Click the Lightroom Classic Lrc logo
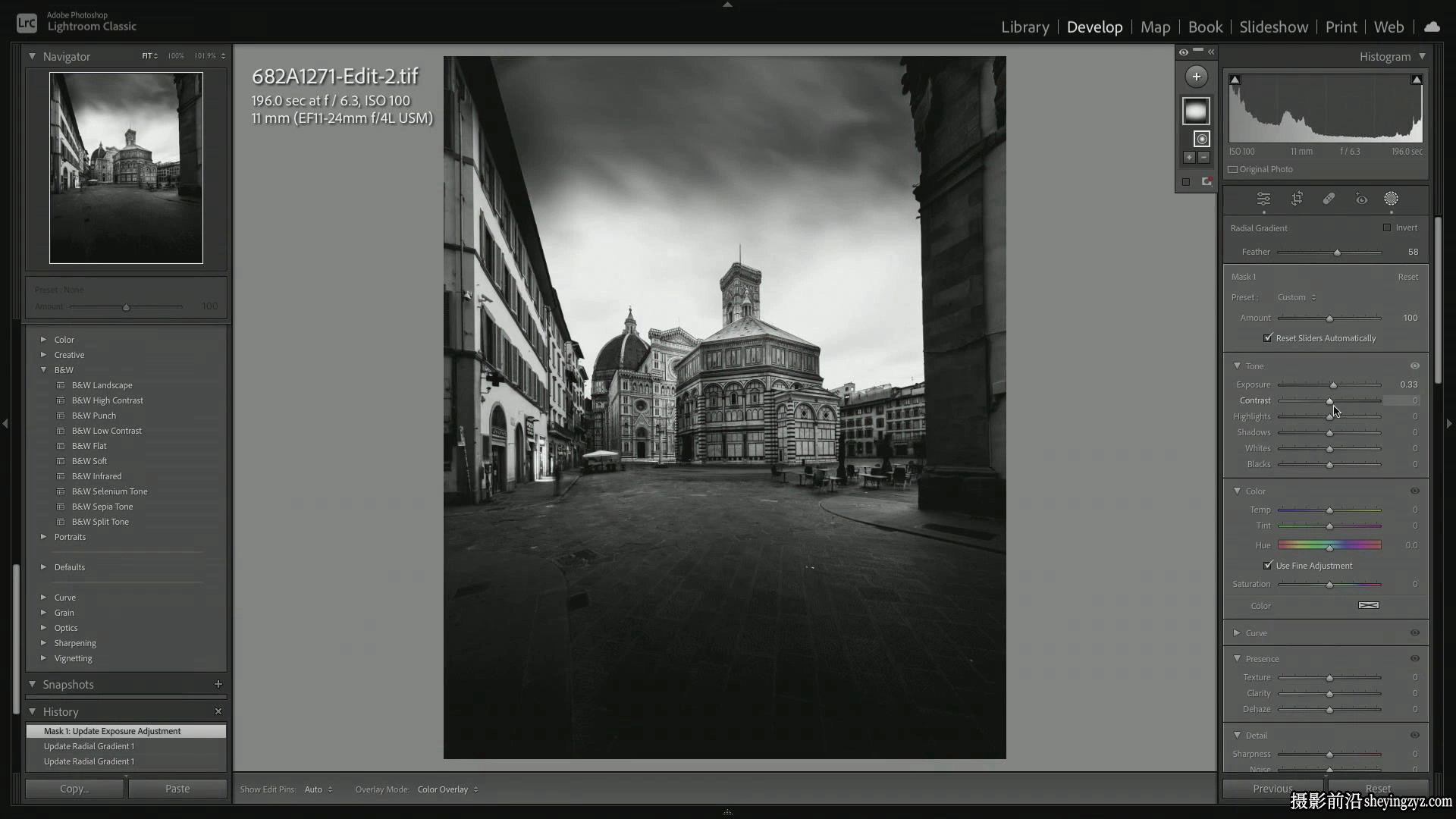The image size is (1456, 819). pos(27,23)
